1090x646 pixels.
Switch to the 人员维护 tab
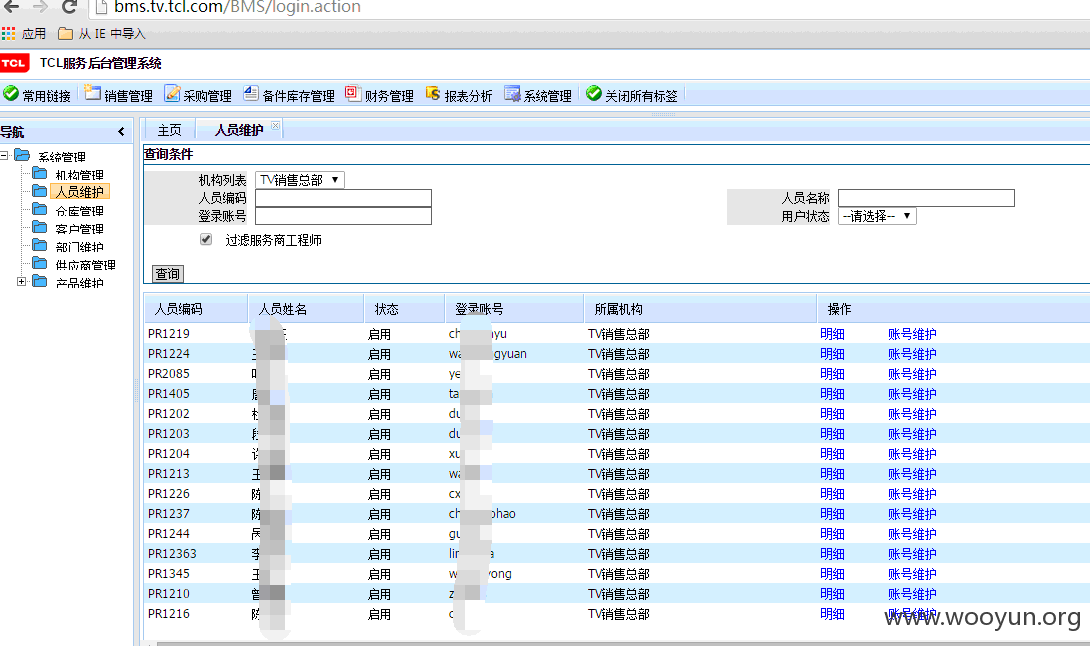click(238, 130)
